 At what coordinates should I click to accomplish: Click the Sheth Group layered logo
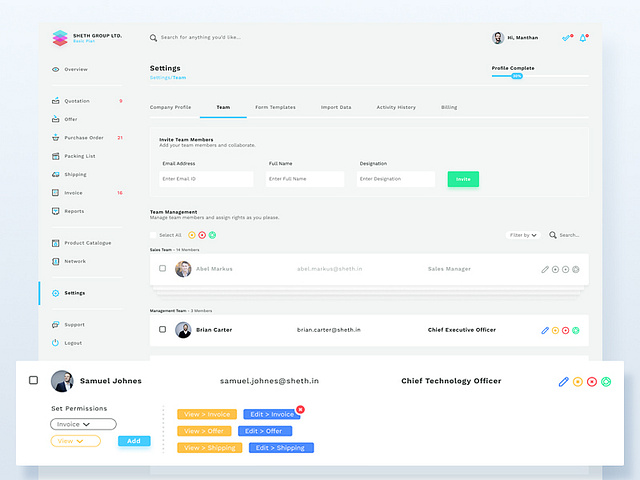click(x=60, y=38)
